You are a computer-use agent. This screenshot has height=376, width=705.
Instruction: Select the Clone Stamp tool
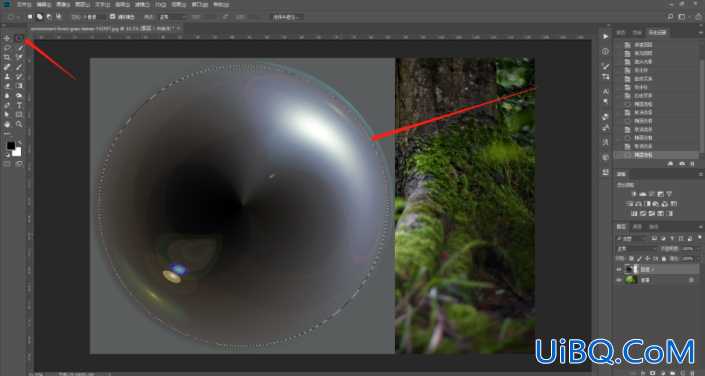point(7,76)
